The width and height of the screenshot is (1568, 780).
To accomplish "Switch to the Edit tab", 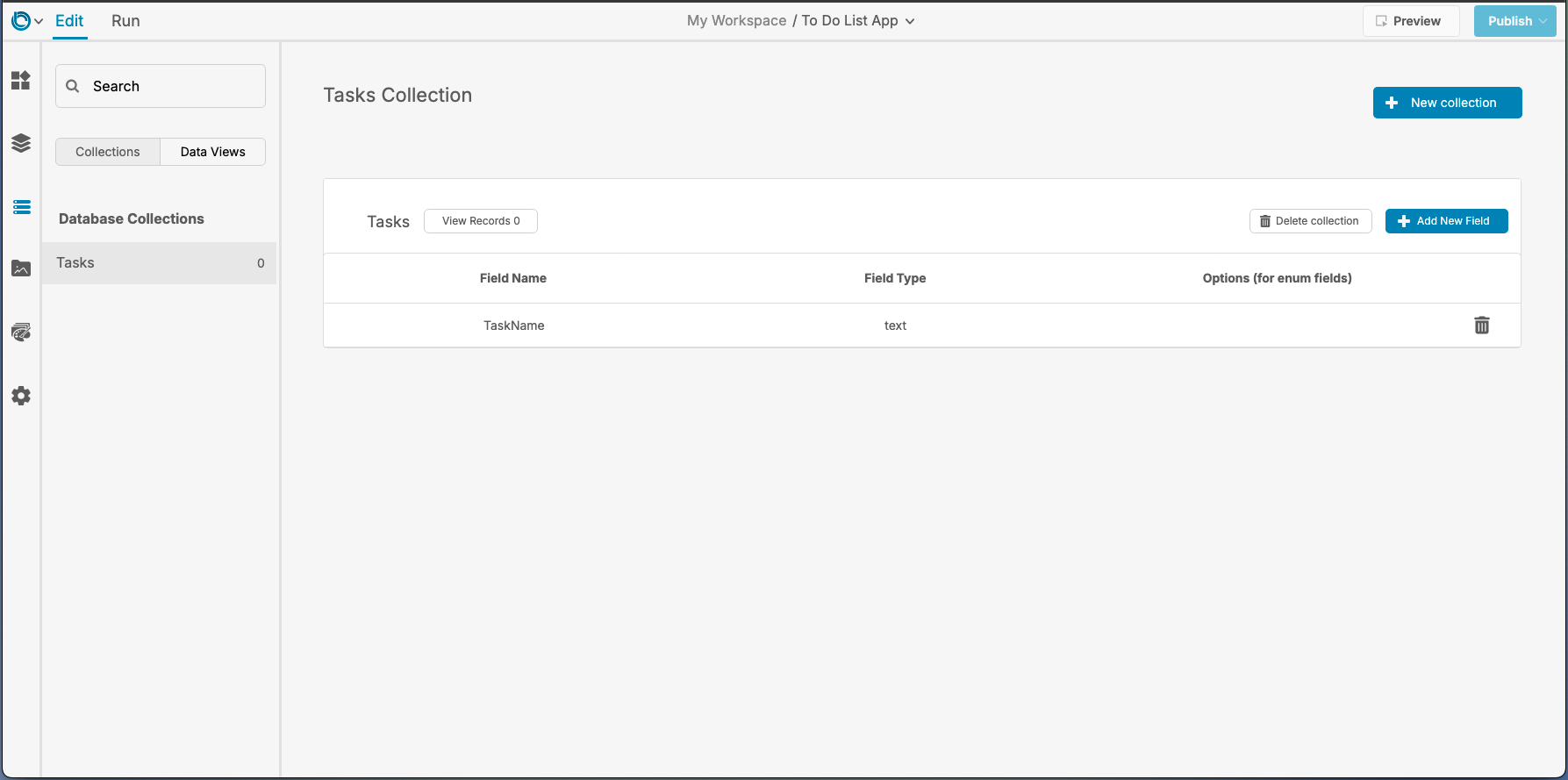I will tap(69, 21).
